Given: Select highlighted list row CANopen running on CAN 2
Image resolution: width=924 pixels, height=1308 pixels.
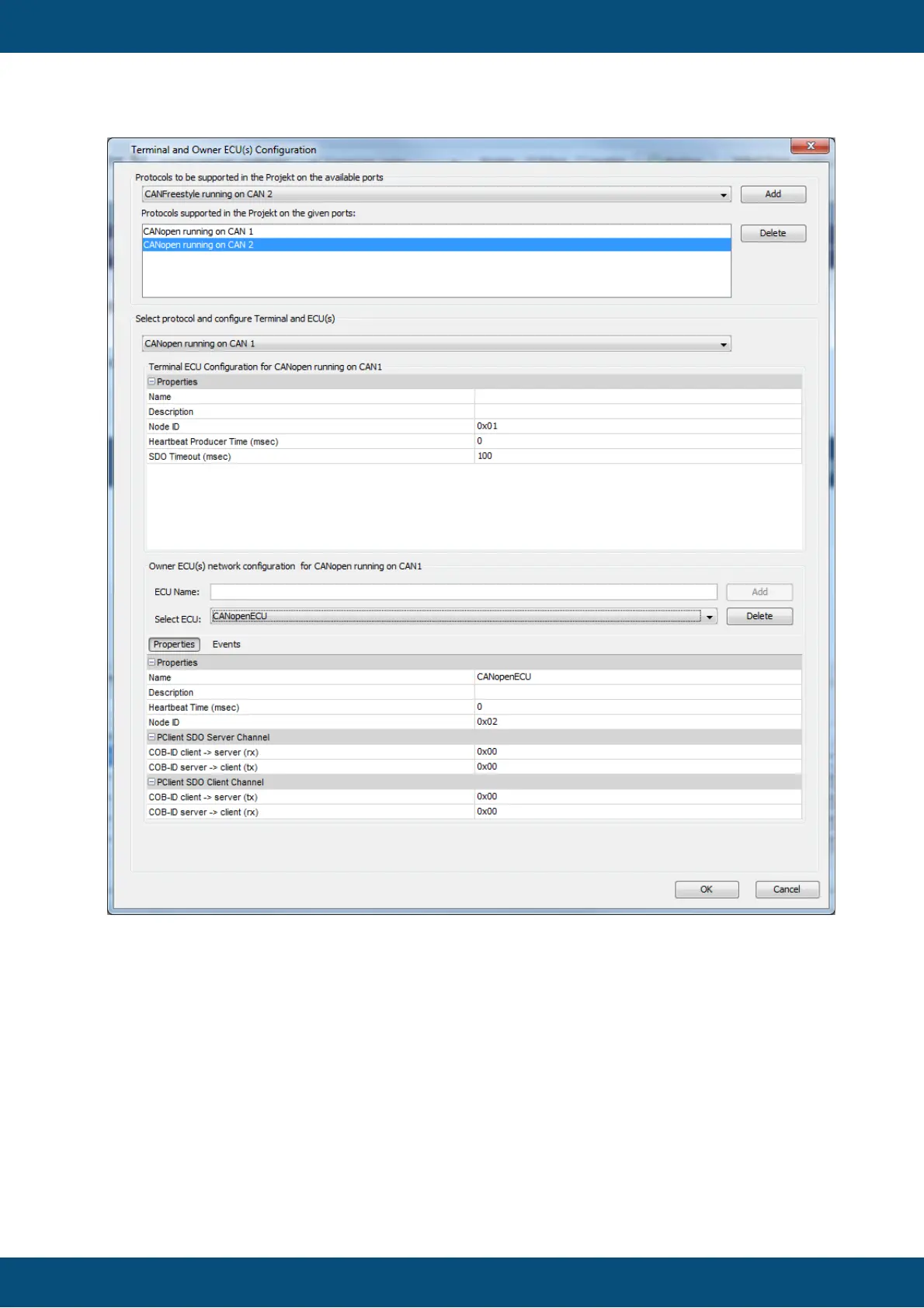Looking at the screenshot, I should click(436, 245).
